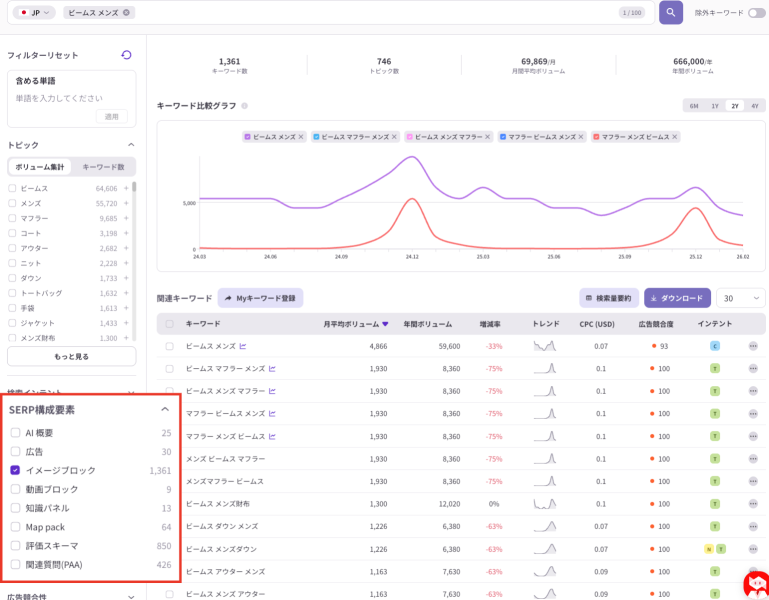
Task: Sort by the 増減率 column header
Action: [x=490, y=324]
